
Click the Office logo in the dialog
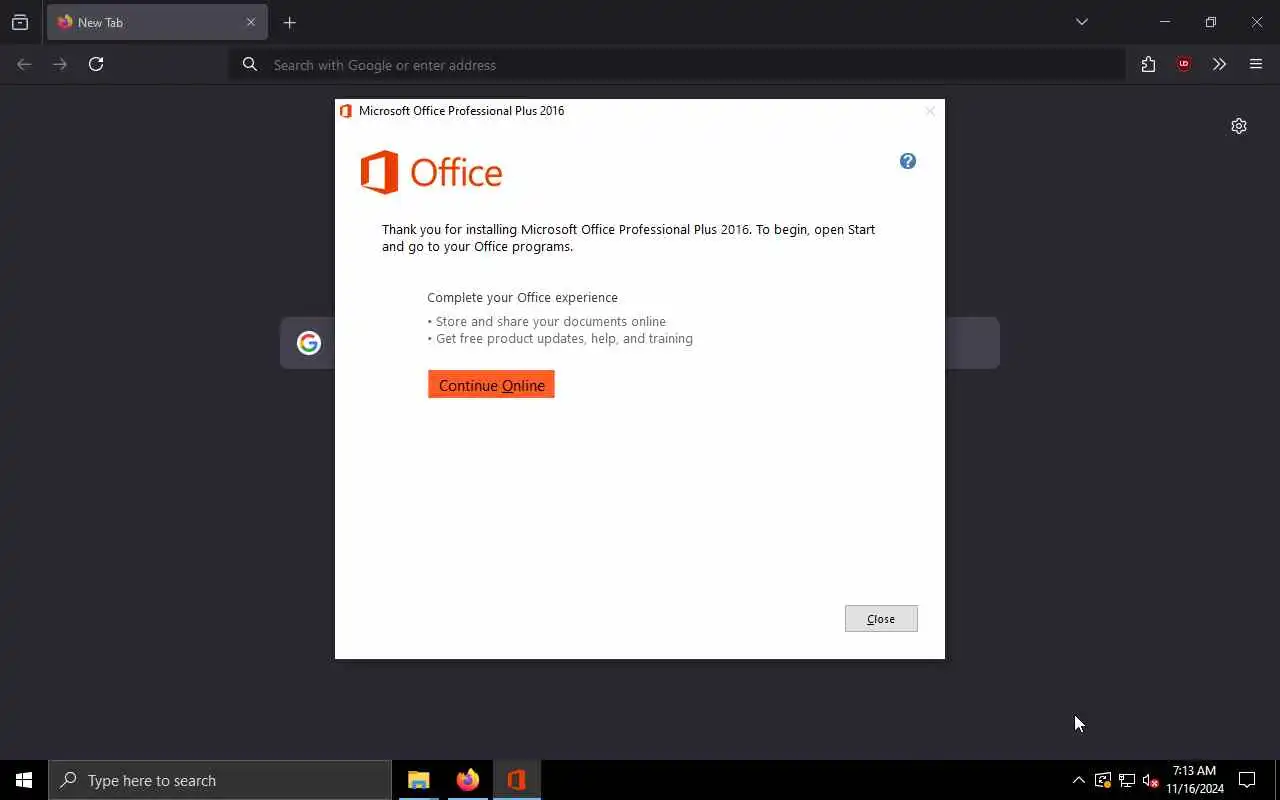point(431,172)
